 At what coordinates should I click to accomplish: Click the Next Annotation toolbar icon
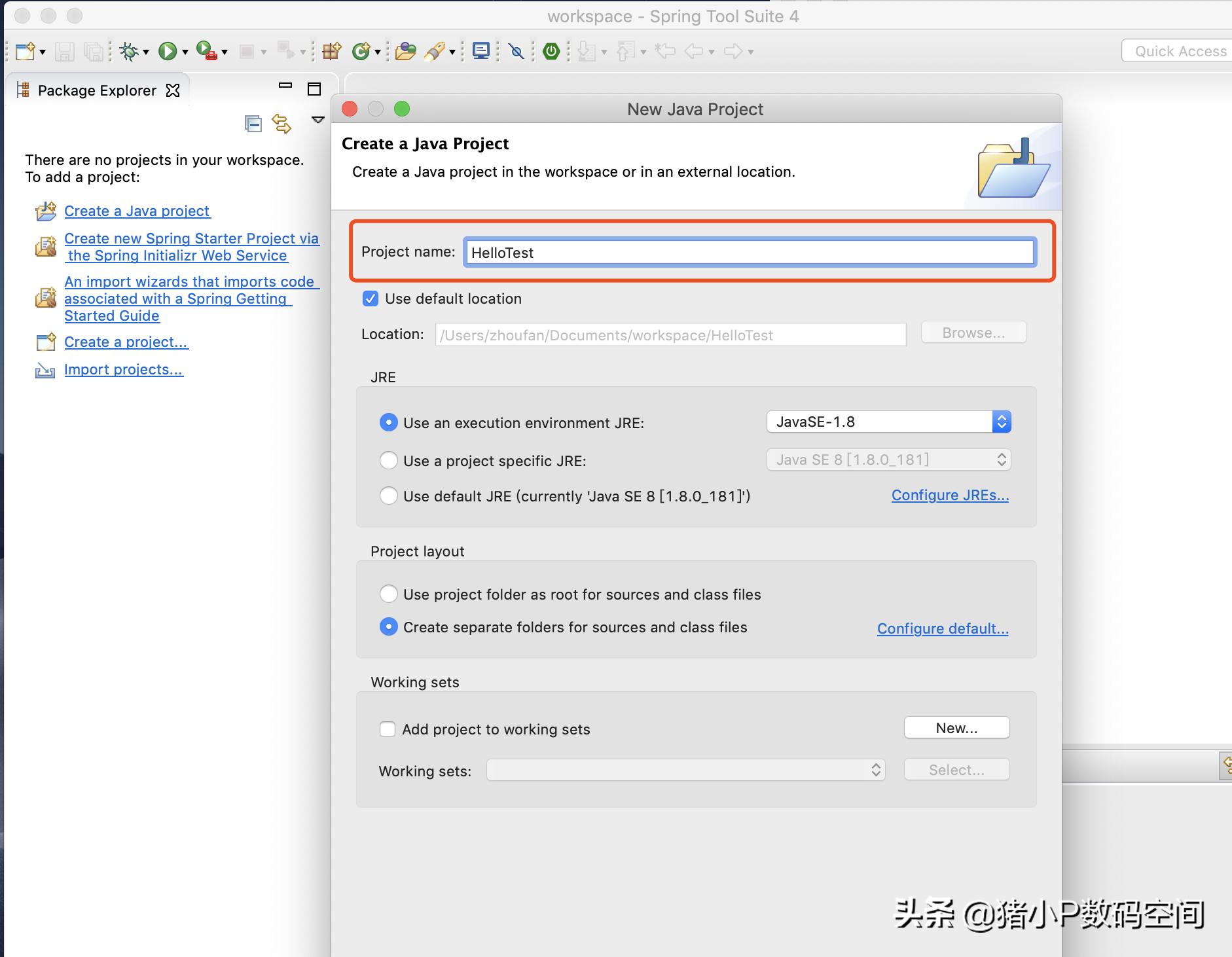(x=587, y=51)
